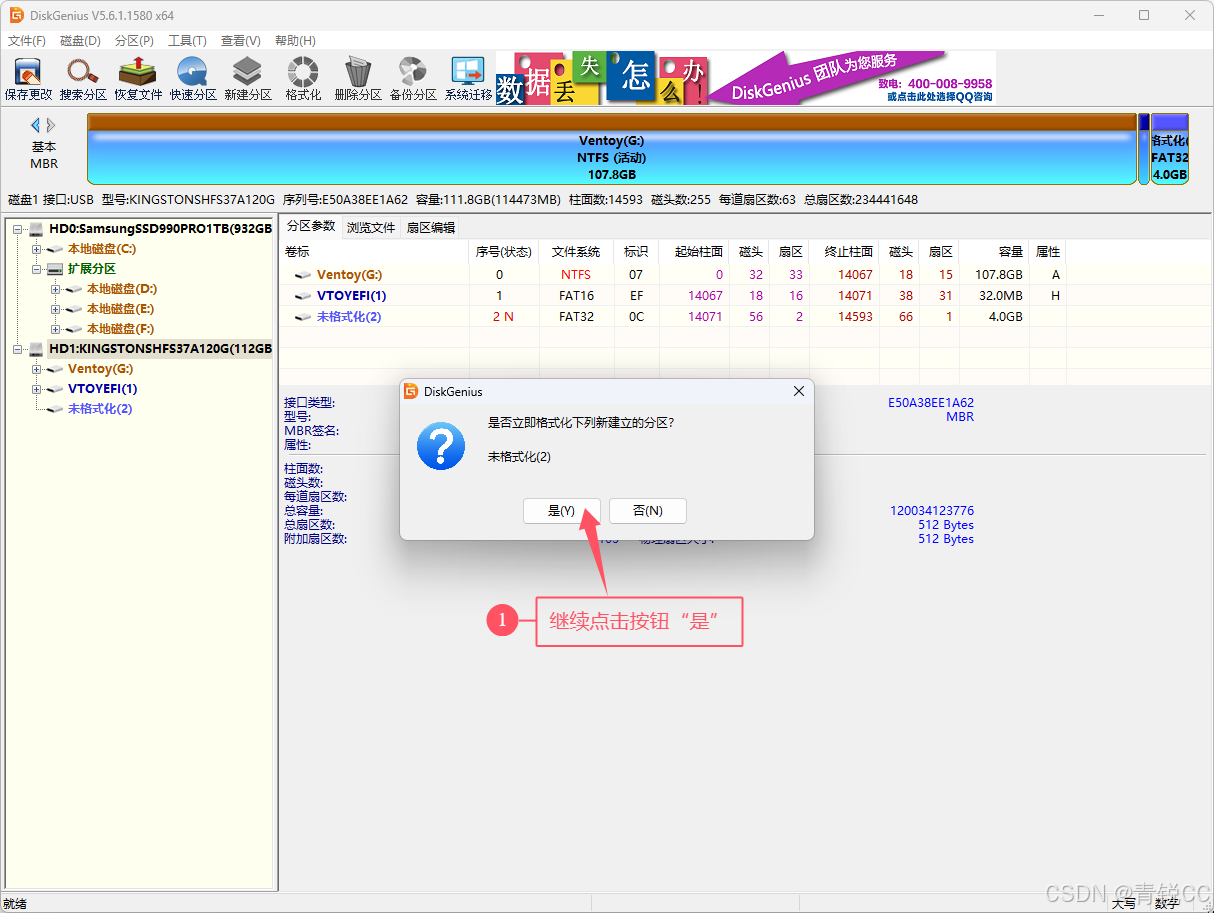Choose the 格式化 toolbar icon
The height and width of the screenshot is (913, 1214).
(303, 79)
